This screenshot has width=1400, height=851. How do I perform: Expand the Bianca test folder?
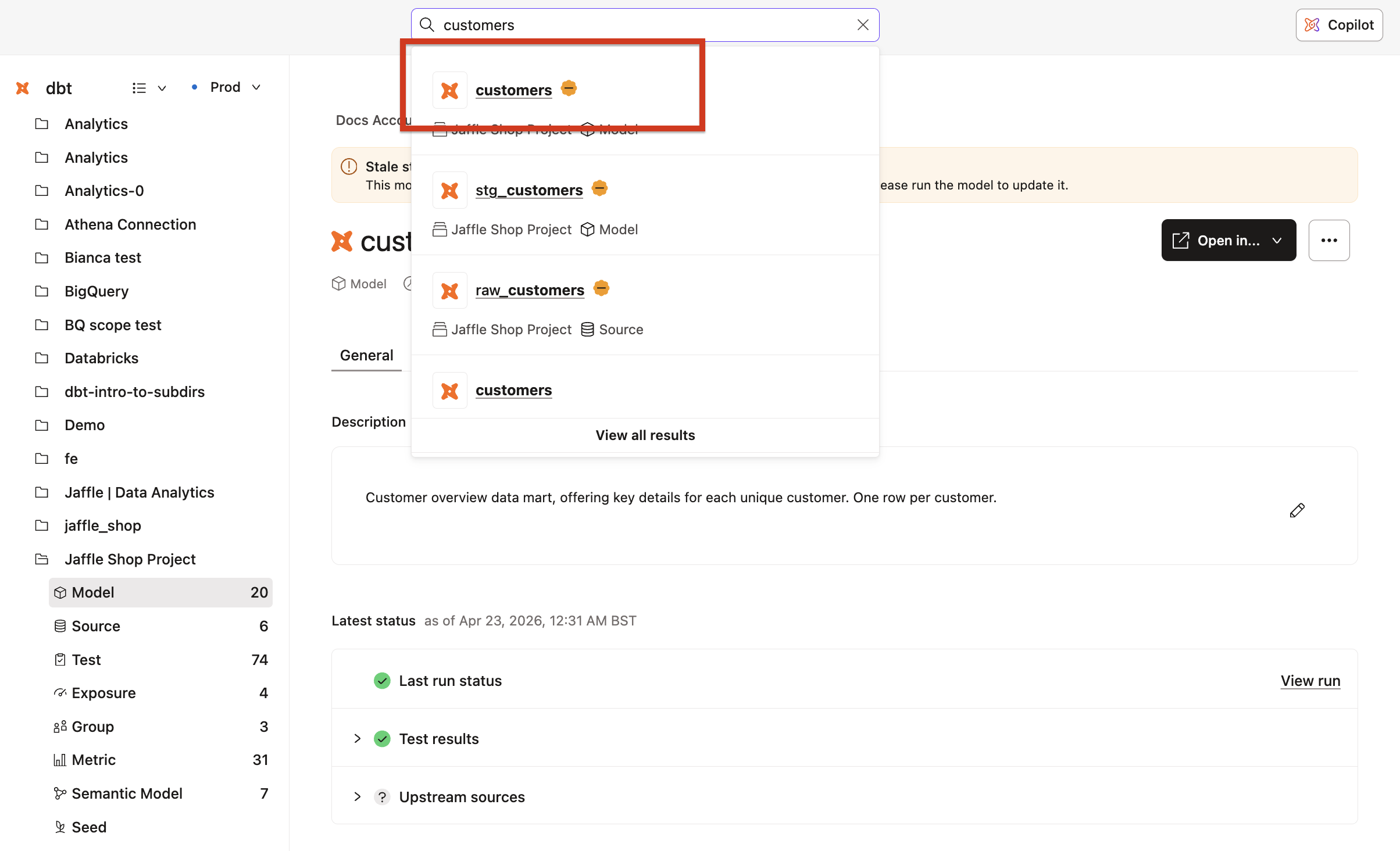(x=103, y=258)
